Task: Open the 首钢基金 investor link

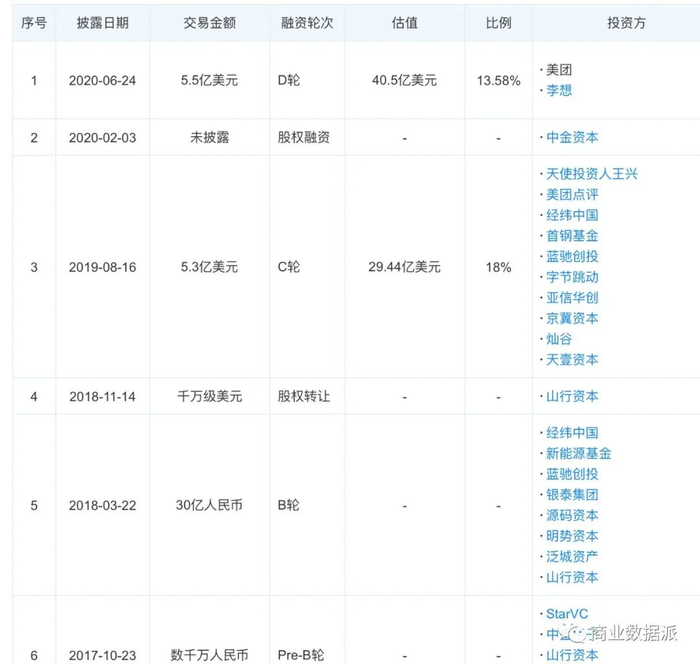Action: 572,236
